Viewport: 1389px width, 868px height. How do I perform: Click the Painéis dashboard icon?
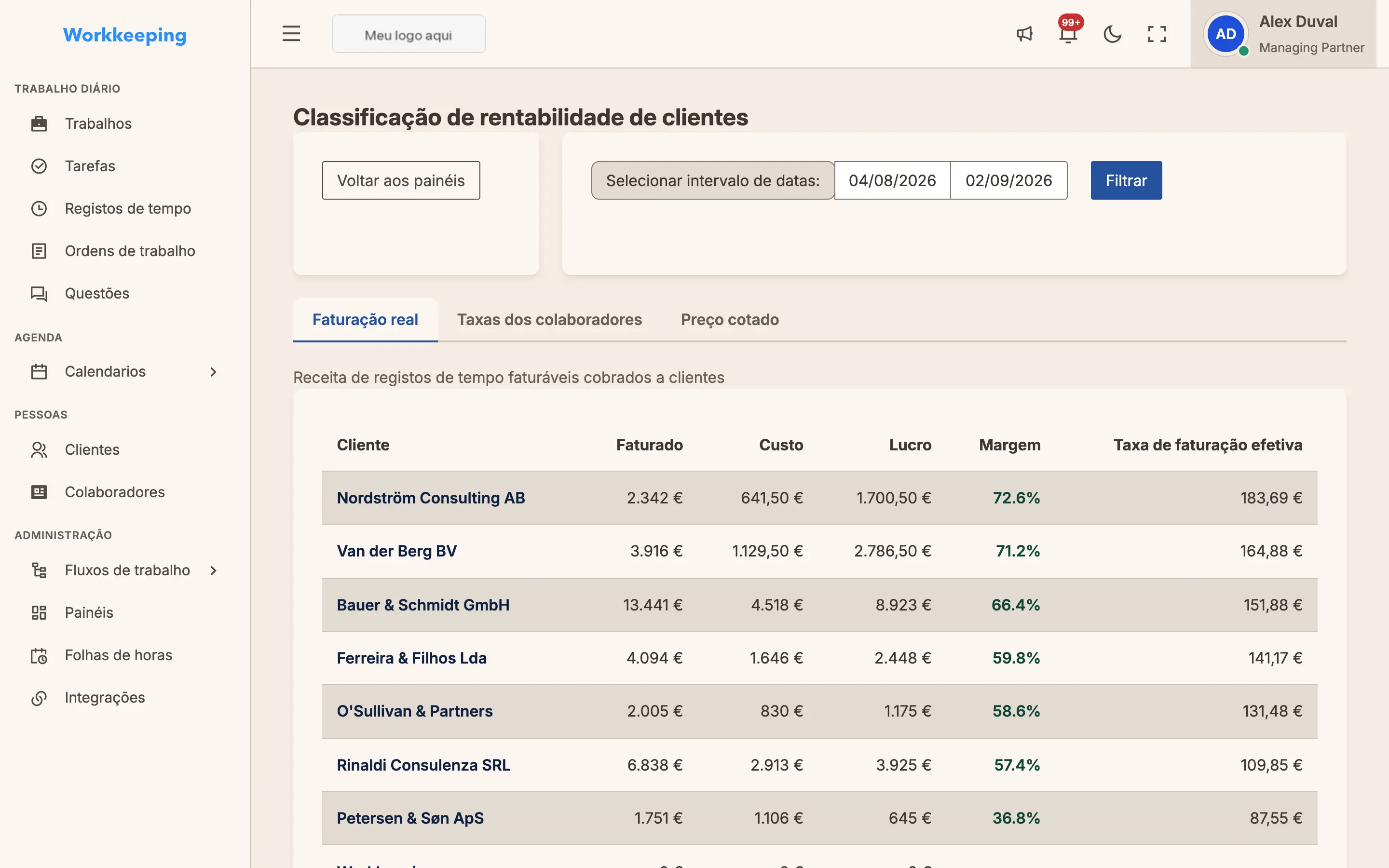click(39, 612)
